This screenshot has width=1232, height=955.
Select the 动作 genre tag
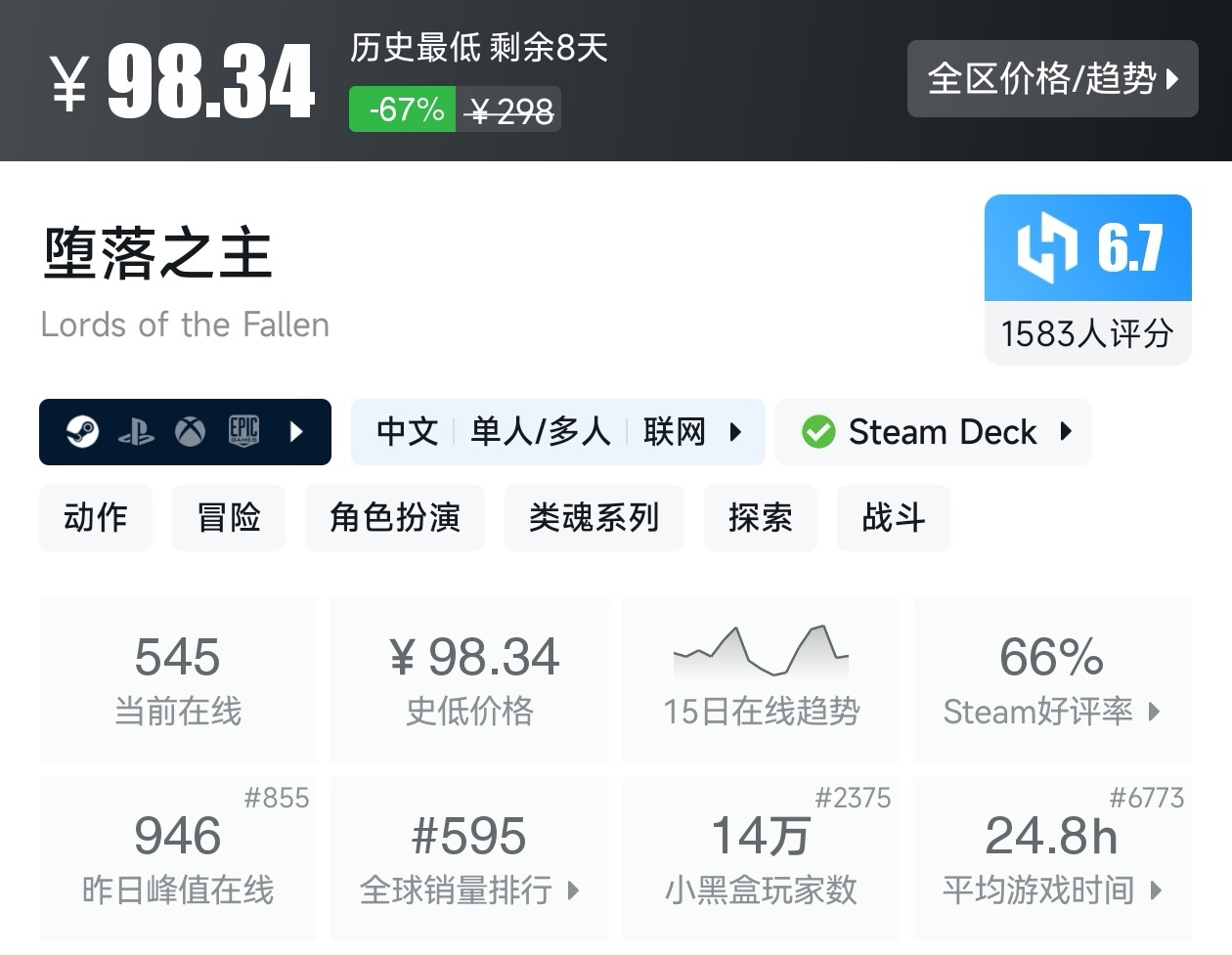tap(96, 518)
